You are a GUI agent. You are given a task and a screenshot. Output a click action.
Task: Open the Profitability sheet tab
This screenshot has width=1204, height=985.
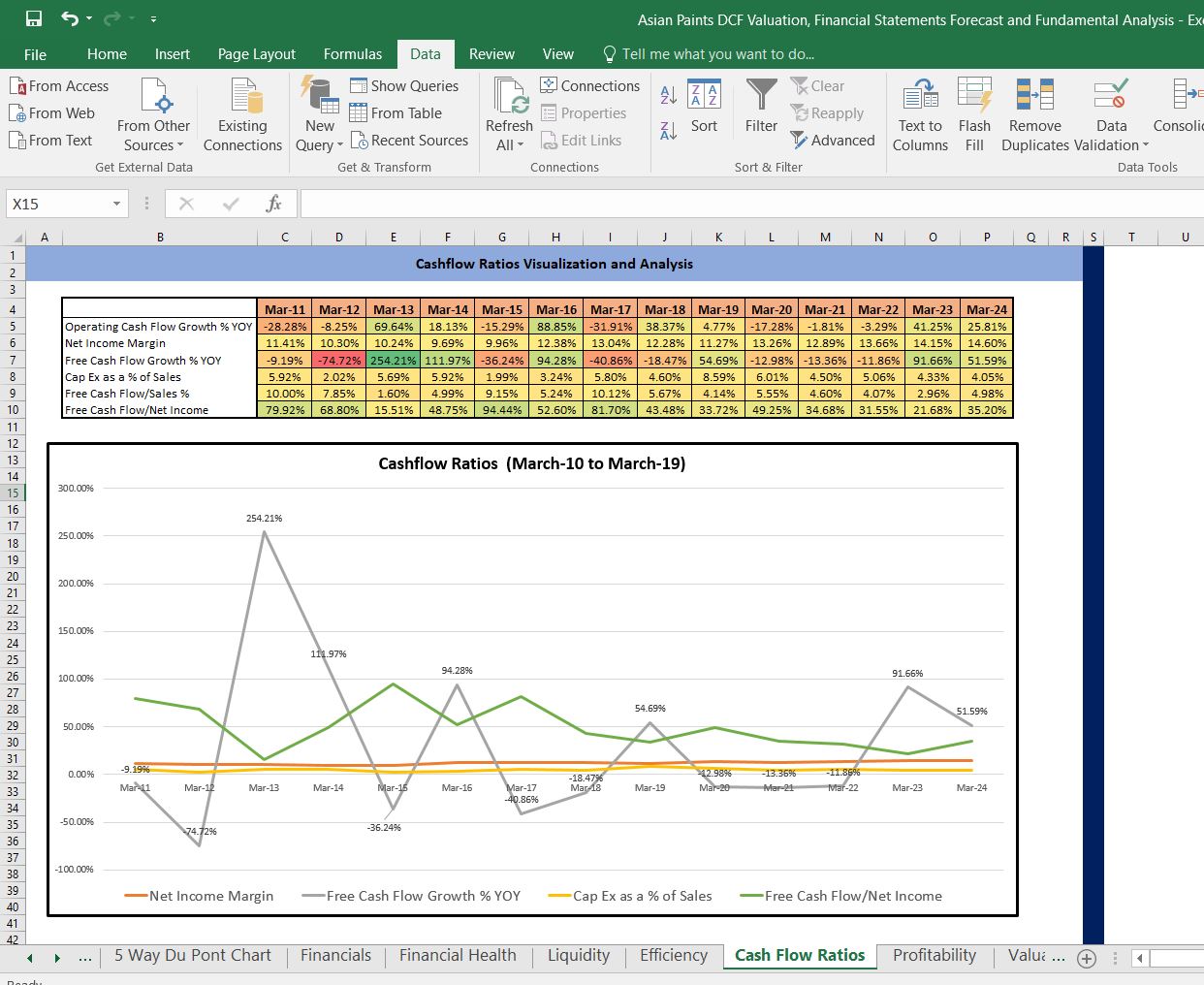click(935, 955)
